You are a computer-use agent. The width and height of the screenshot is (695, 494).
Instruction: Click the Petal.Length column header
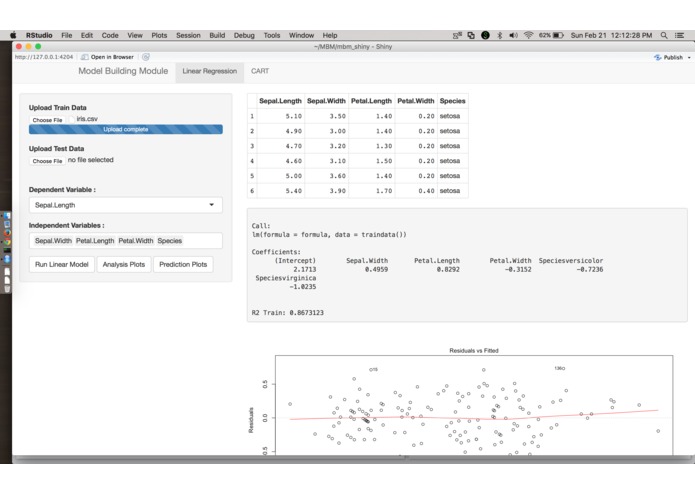tap(371, 101)
